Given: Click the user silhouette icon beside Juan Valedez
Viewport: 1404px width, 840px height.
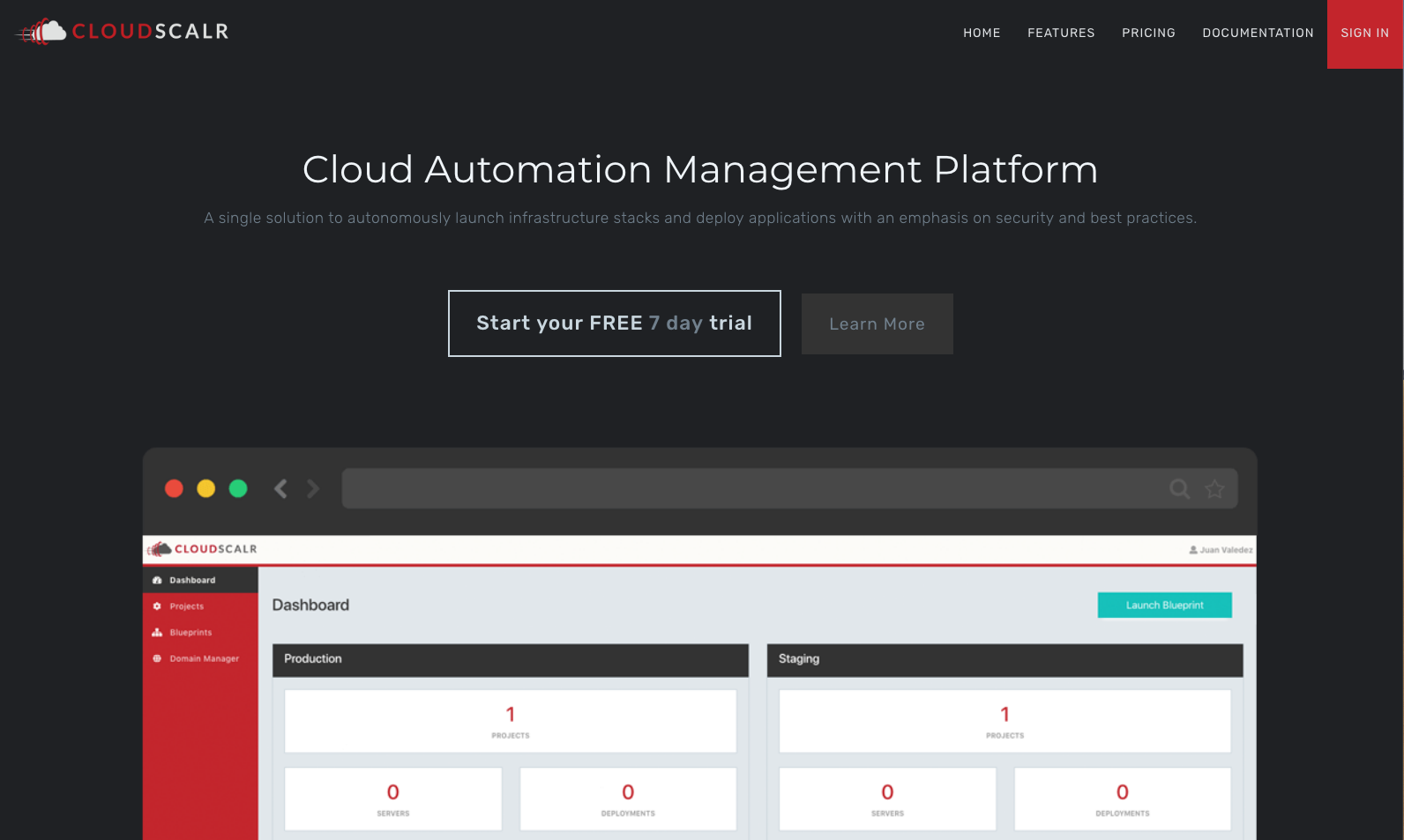Looking at the screenshot, I should click(1193, 550).
